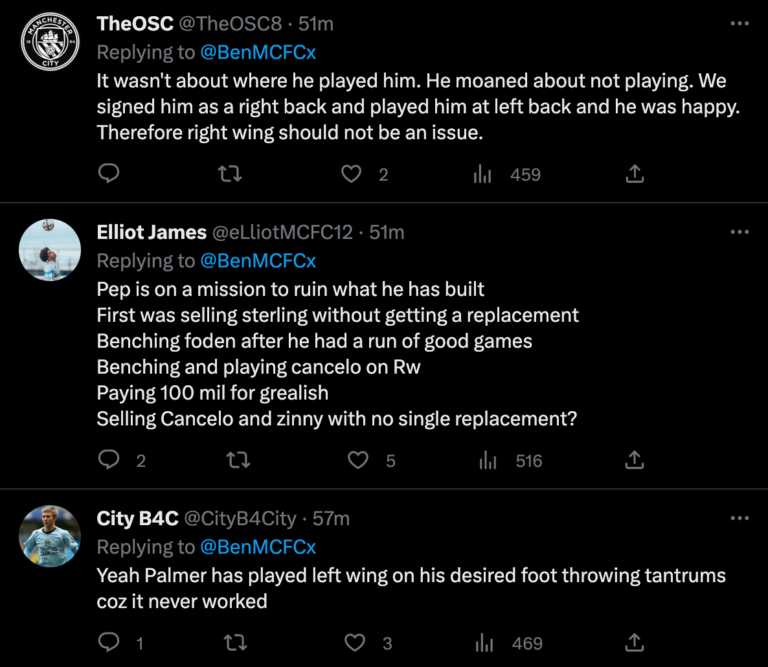Screen dimensions: 768x667
Task: Reply to City B4C's tweet
Action: click(110, 642)
